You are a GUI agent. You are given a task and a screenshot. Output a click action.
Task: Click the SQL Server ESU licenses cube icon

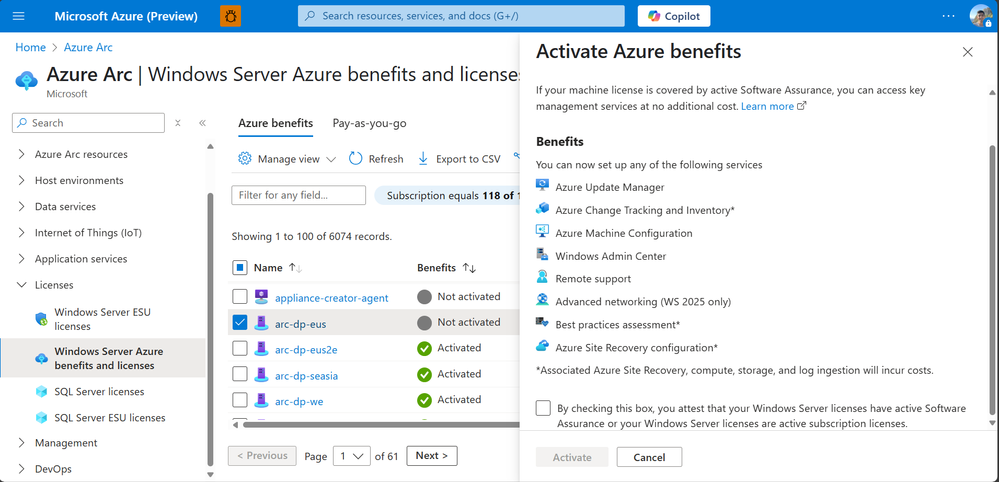coord(41,418)
